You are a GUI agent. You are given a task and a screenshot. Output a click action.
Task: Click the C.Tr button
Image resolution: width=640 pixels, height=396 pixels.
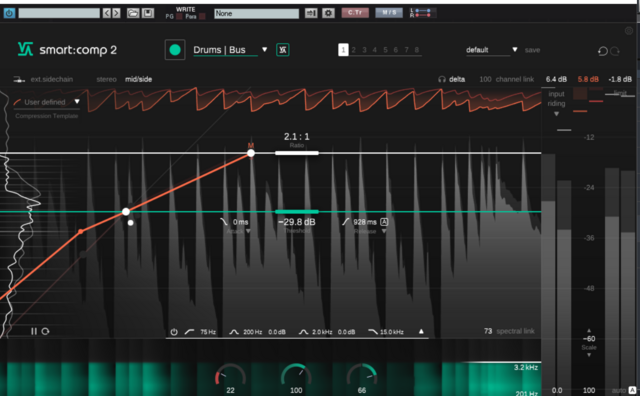click(x=355, y=13)
